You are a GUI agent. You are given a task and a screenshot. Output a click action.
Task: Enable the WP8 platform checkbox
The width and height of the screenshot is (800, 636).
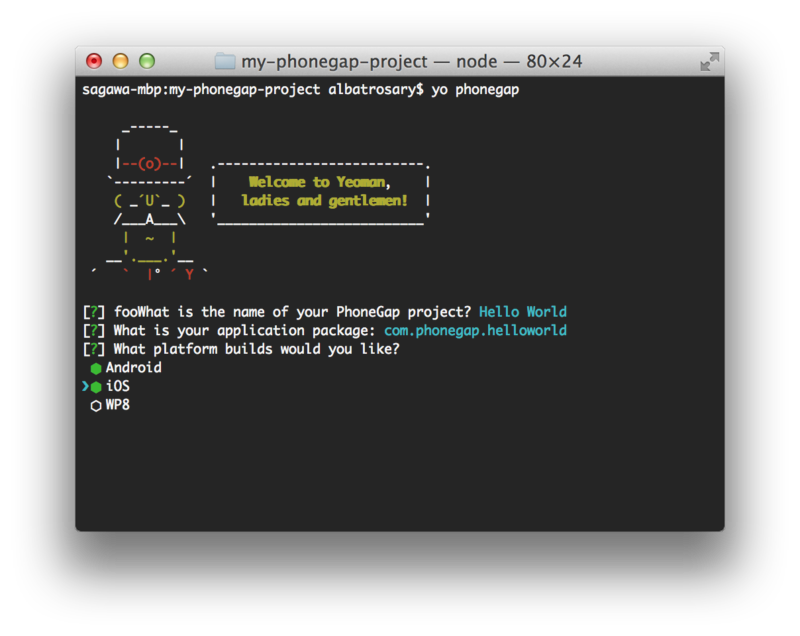pos(96,406)
